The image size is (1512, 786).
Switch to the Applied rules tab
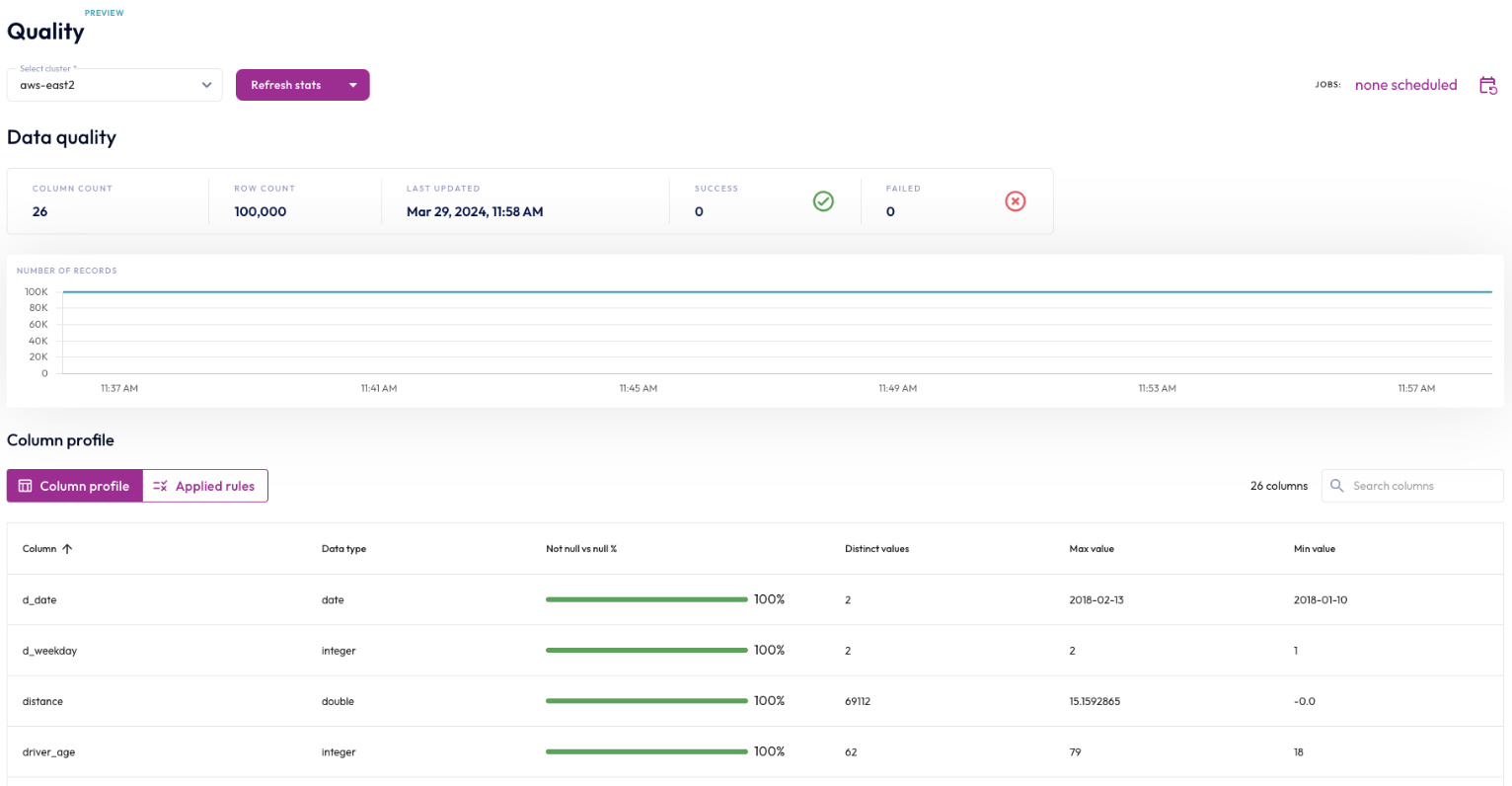[212, 485]
